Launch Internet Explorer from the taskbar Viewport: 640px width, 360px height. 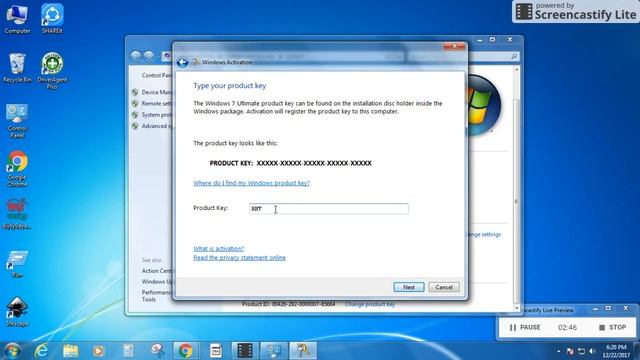[x=41, y=351]
